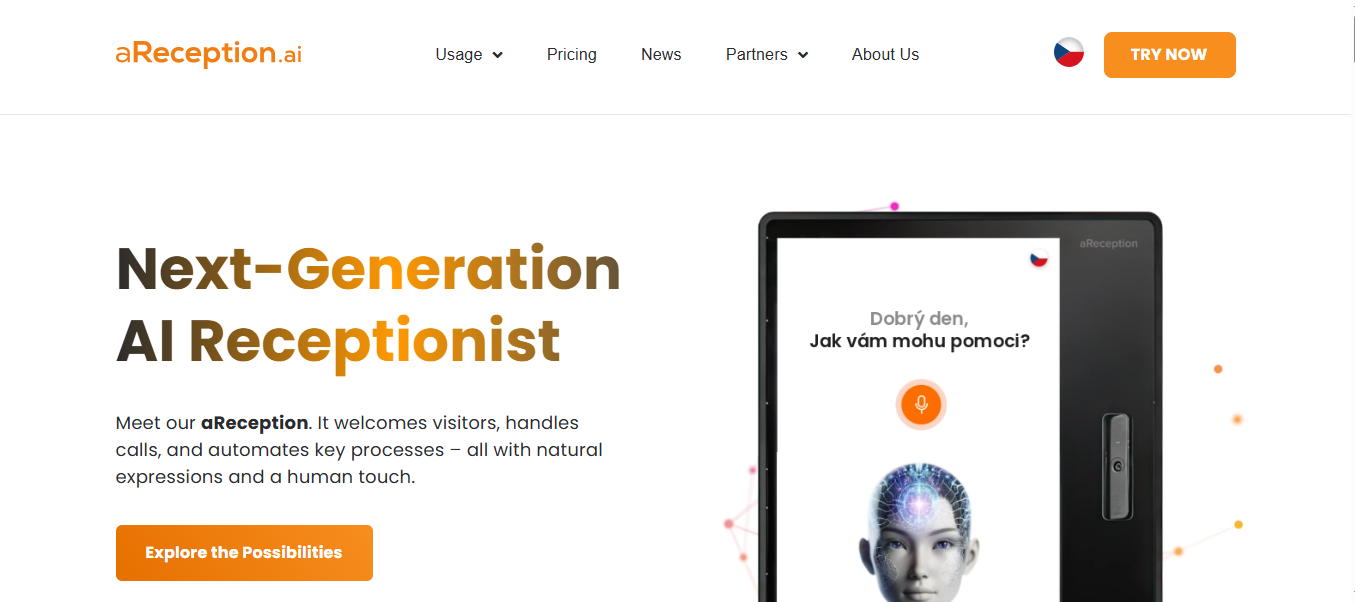Image resolution: width=1355 pixels, height=602 pixels.
Task: Expand the Usage dropdown chevron
Action: (497, 55)
